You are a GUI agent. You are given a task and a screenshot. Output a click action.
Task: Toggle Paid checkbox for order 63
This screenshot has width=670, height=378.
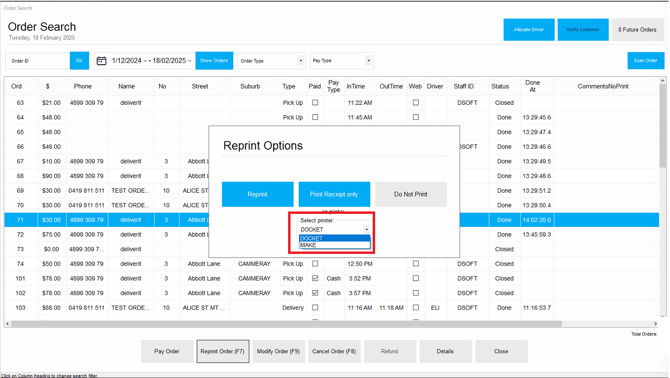[315, 103]
